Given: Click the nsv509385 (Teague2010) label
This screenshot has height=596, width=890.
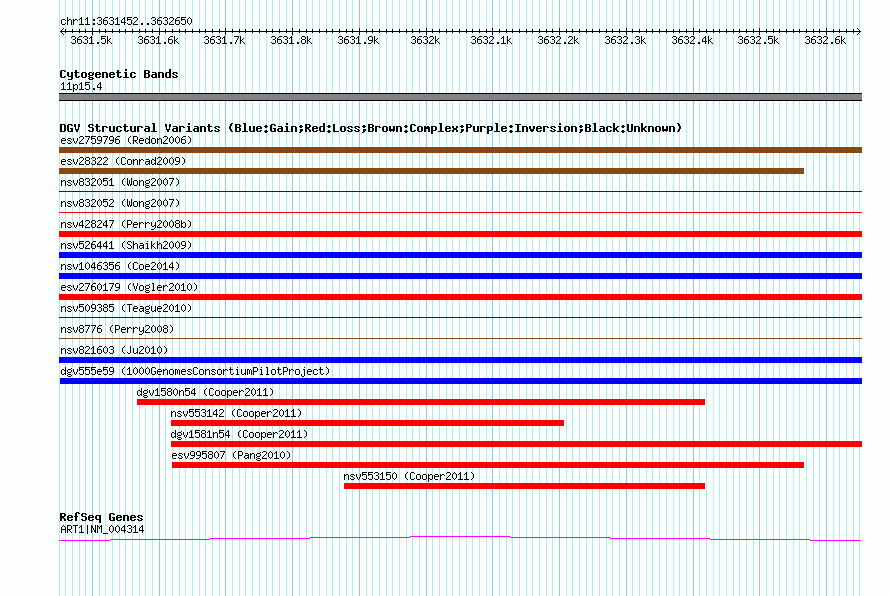Looking at the screenshot, I should tap(126, 308).
